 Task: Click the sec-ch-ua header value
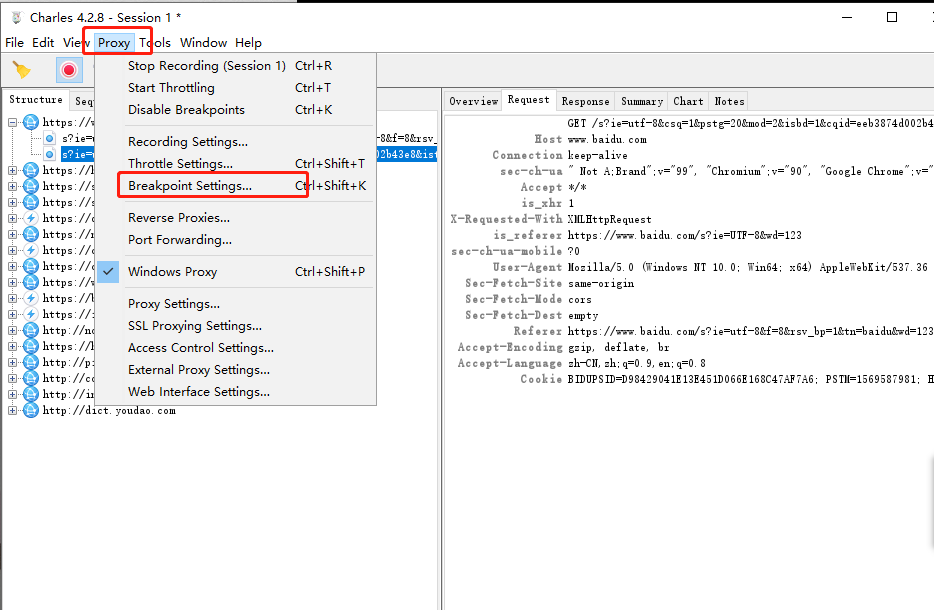751,172
